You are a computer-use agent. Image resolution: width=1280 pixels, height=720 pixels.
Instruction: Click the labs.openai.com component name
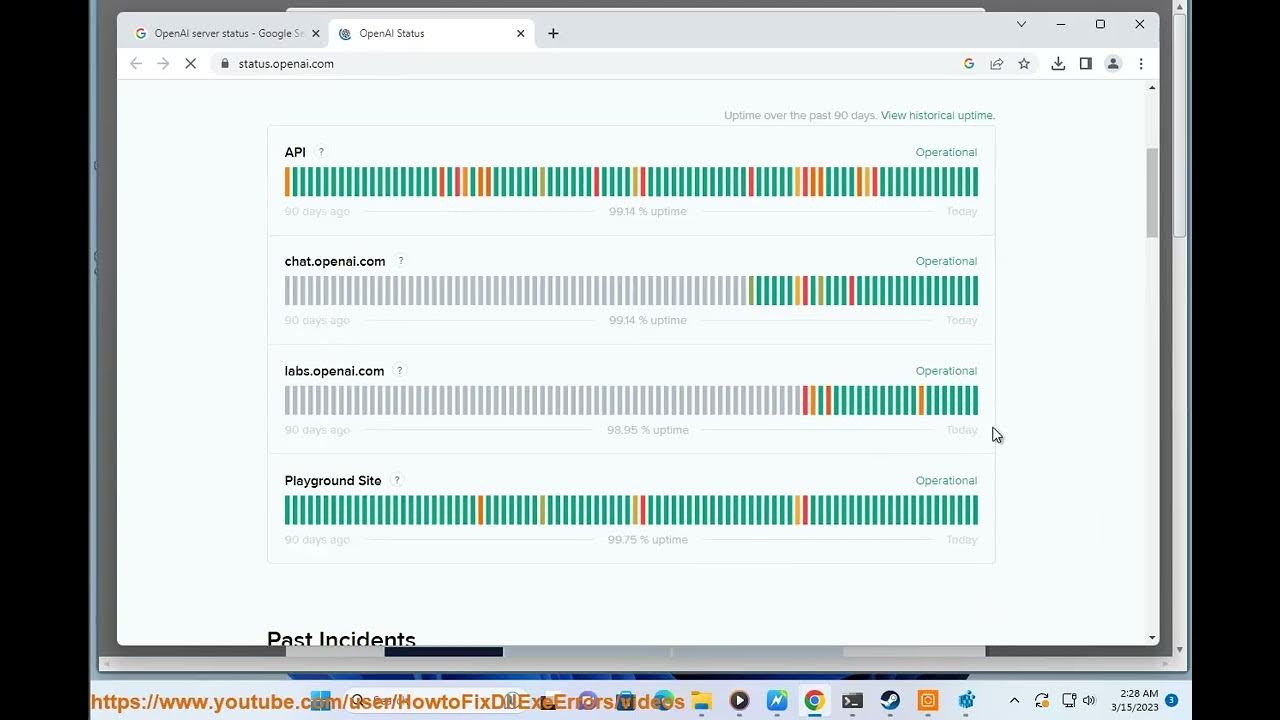point(334,371)
